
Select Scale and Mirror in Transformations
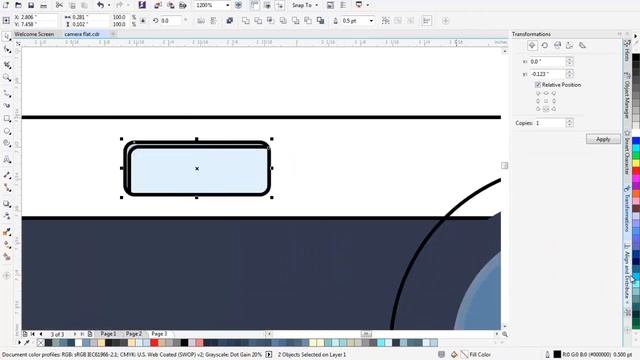[557, 46]
